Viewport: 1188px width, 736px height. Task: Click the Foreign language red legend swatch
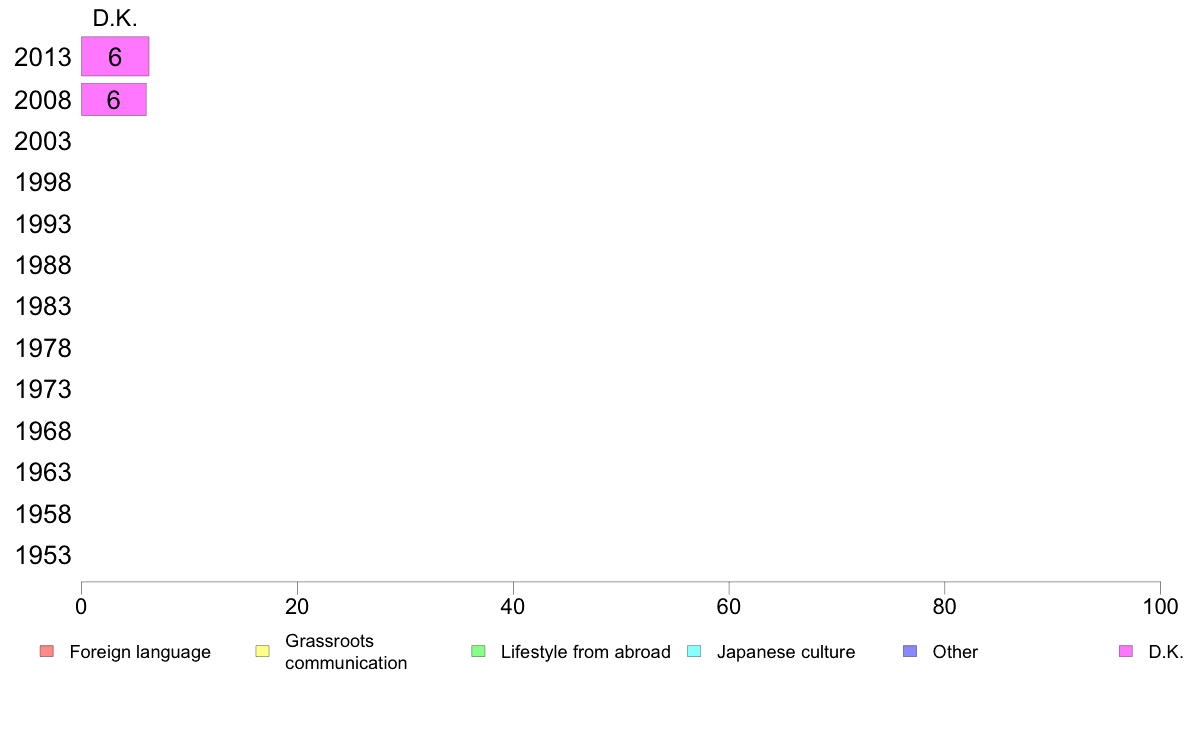pyautogui.click(x=47, y=651)
